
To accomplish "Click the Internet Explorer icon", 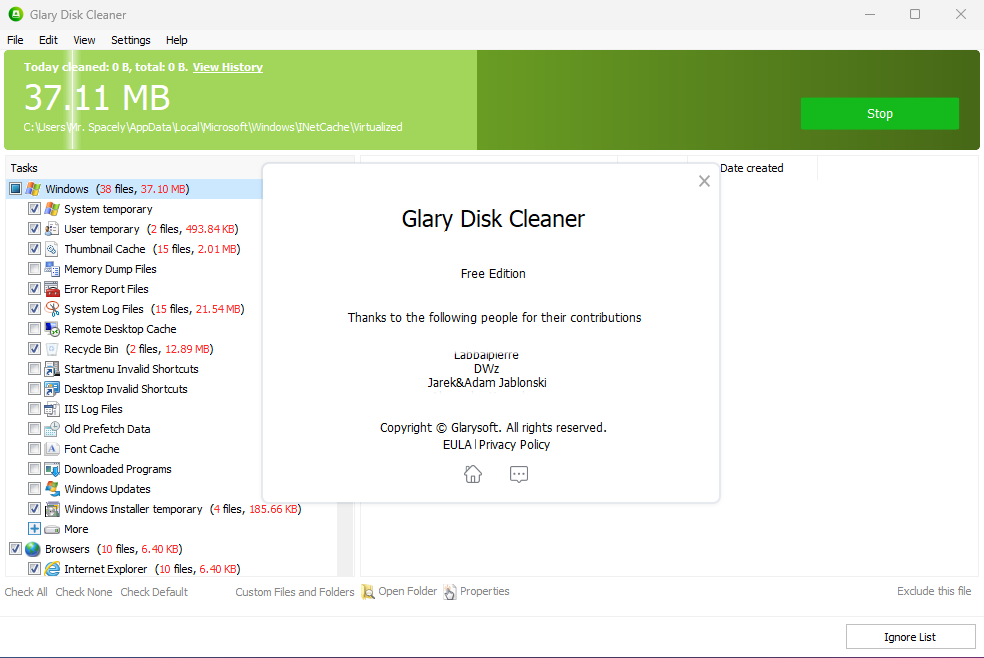I will click(52, 569).
